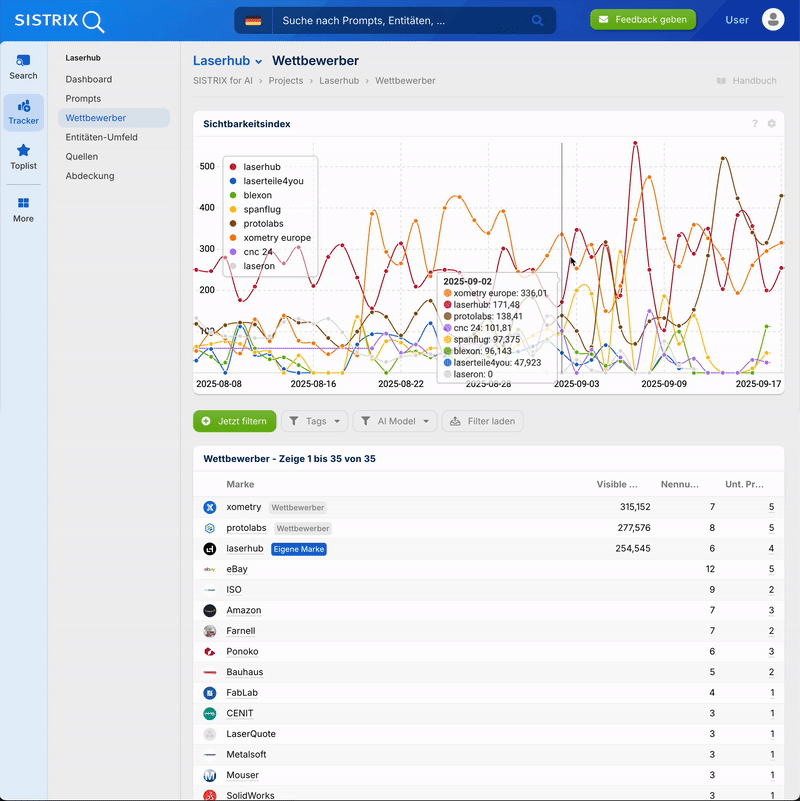800x801 pixels.
Task: Click the blue laserteile4you legend color dot
Action: coord(233,181)
